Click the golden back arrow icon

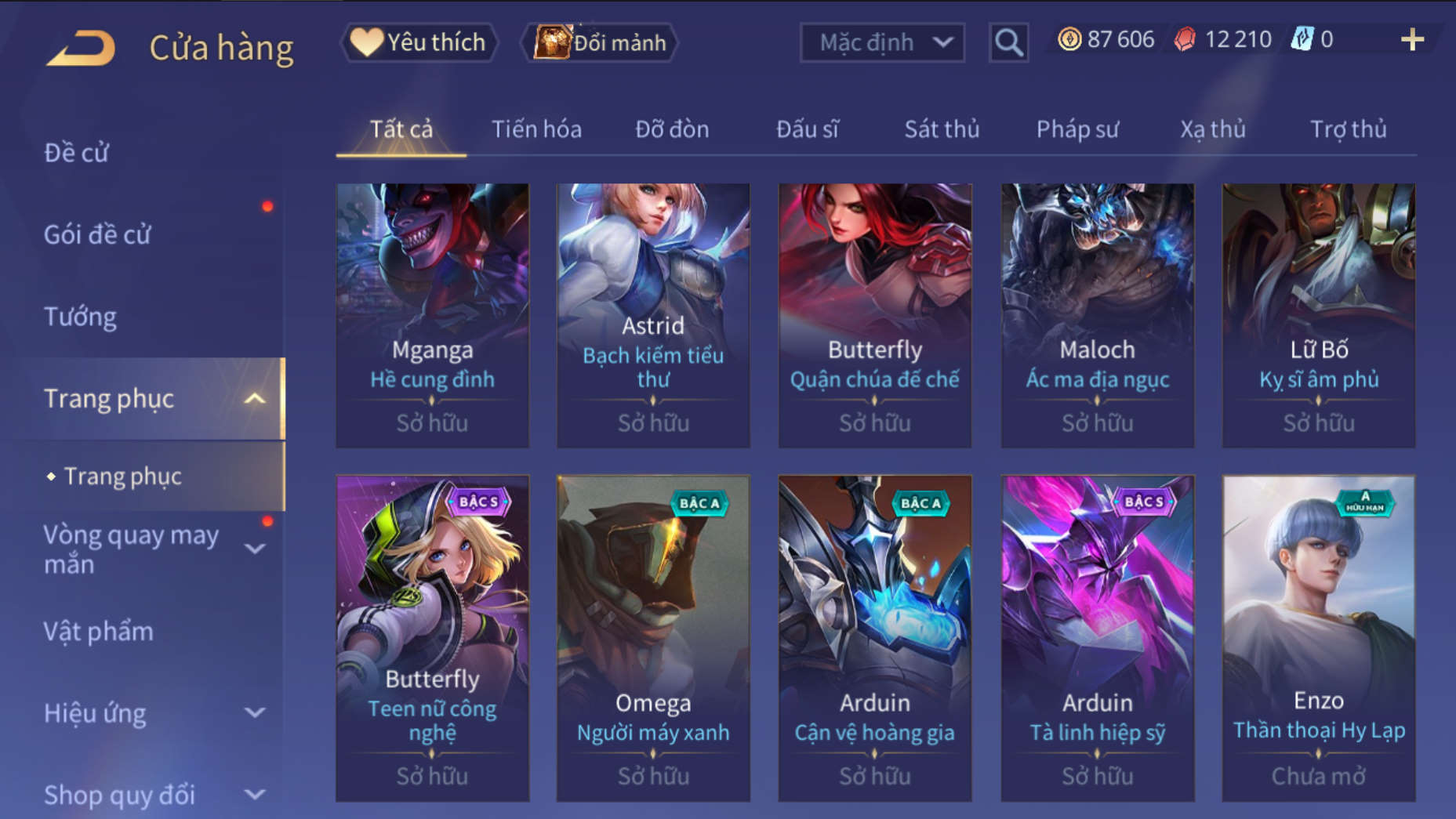(81, 48)
